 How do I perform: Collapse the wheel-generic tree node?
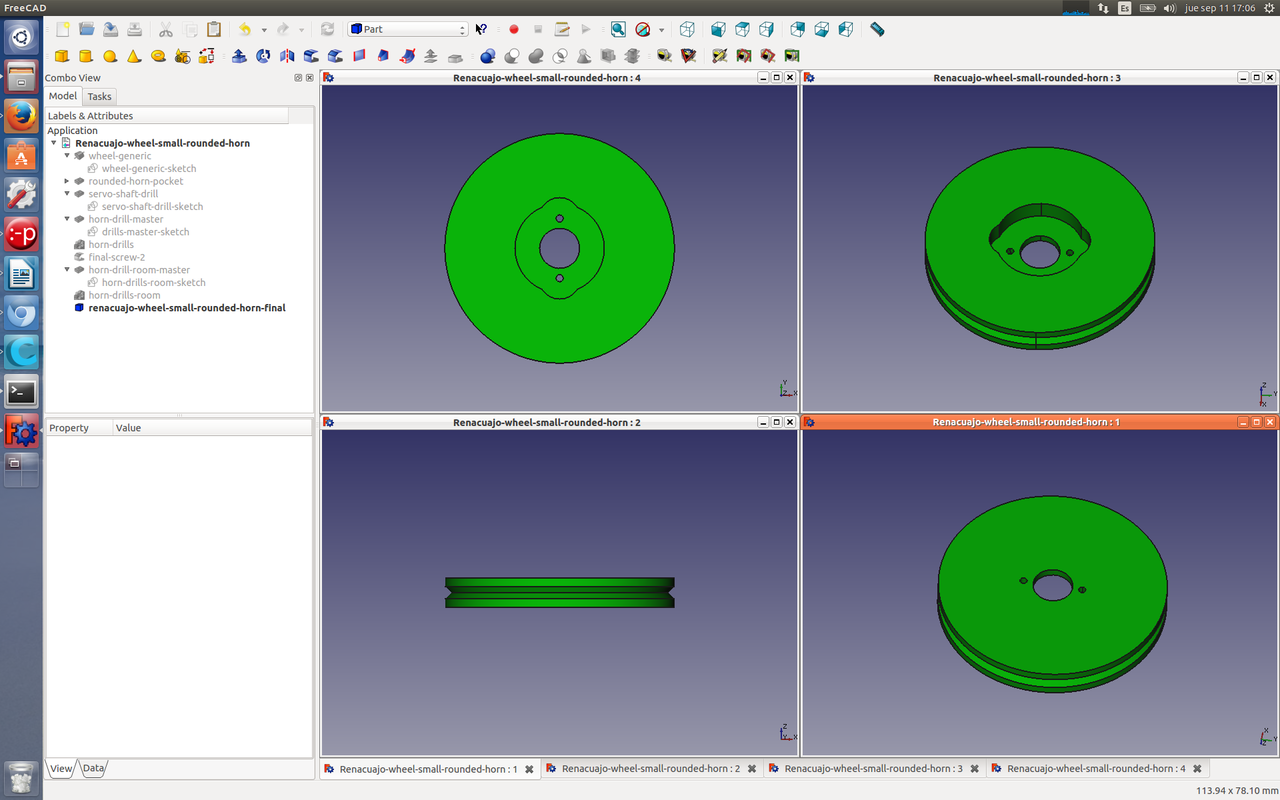pos(67,156)
